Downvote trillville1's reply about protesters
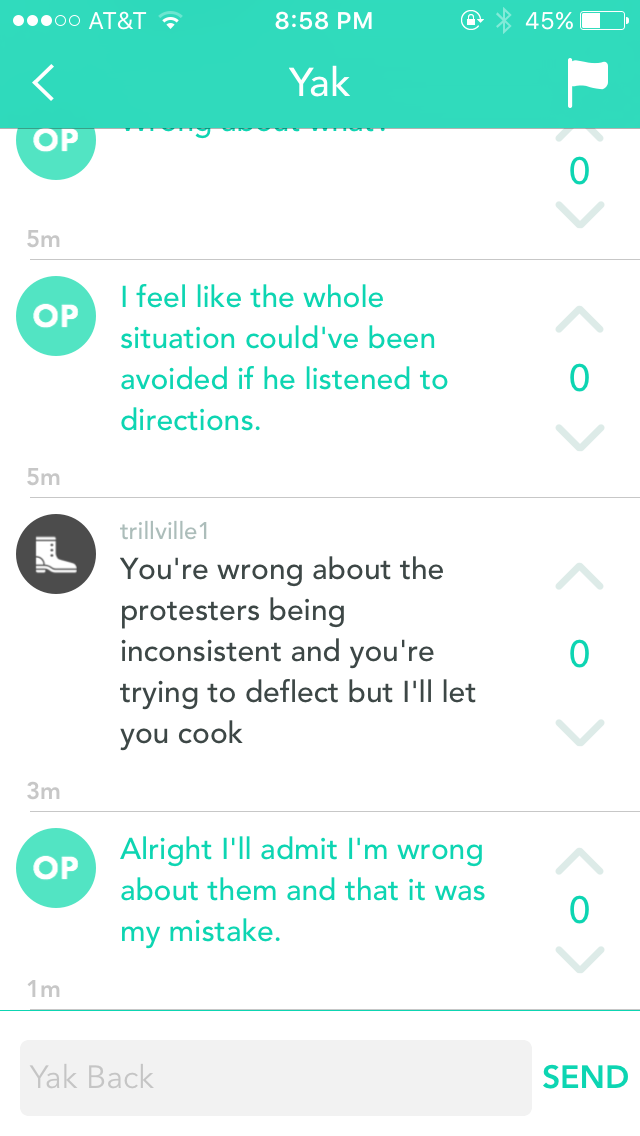 [579, 732]
